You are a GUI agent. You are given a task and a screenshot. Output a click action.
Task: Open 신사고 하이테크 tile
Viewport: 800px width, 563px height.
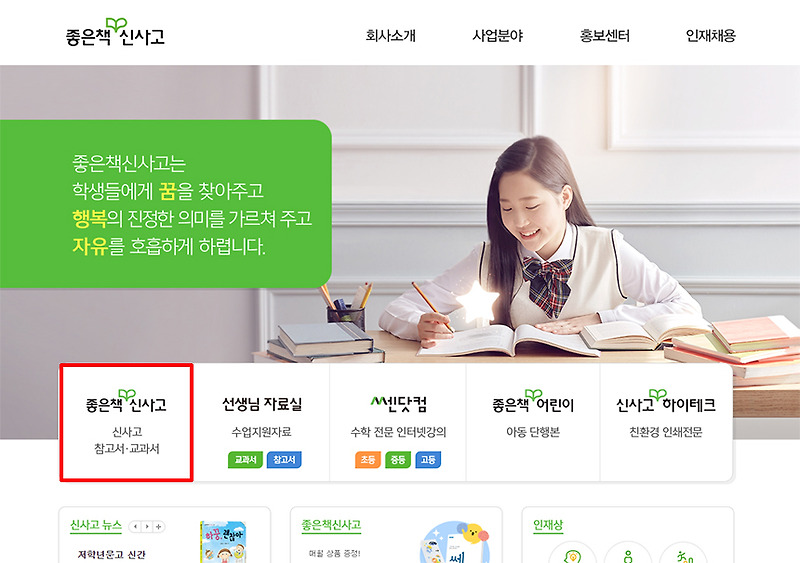coord(666,423)
